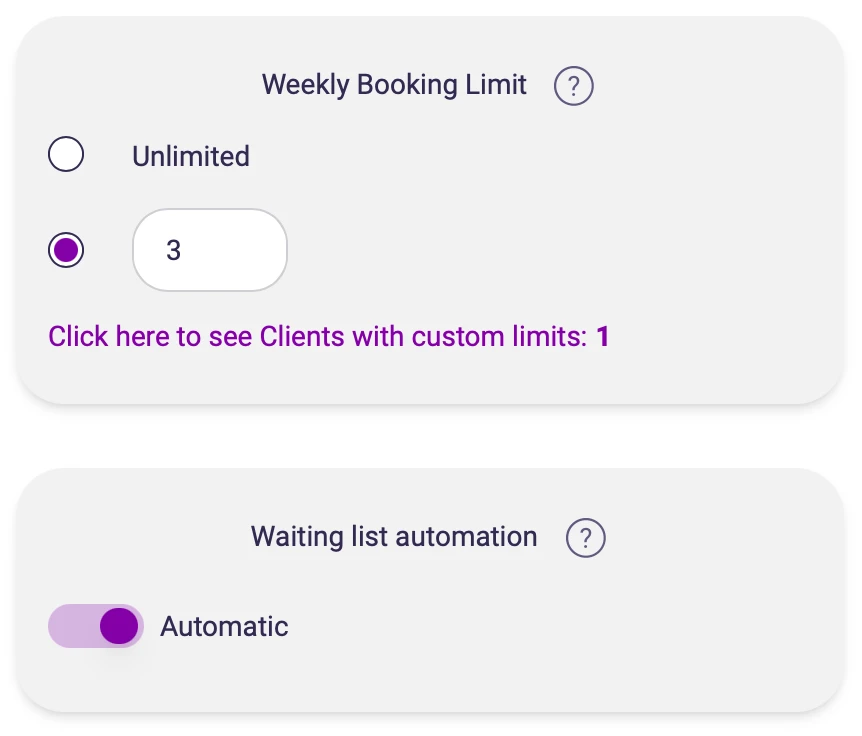Open help for Waiting list automation
The height and width of the screenshot is (736, 862).
click(x=585, y=538)
